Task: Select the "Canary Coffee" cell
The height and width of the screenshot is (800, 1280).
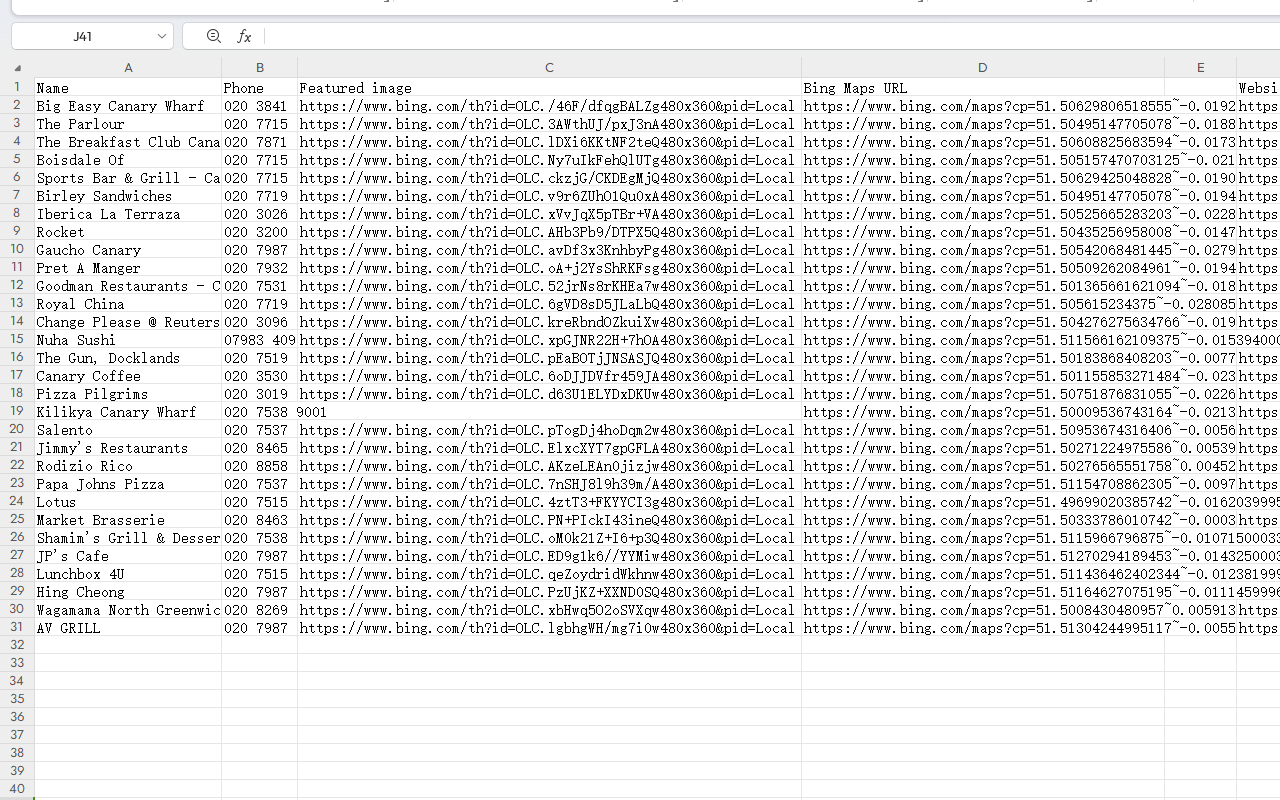Action: [x=128, y=376]
